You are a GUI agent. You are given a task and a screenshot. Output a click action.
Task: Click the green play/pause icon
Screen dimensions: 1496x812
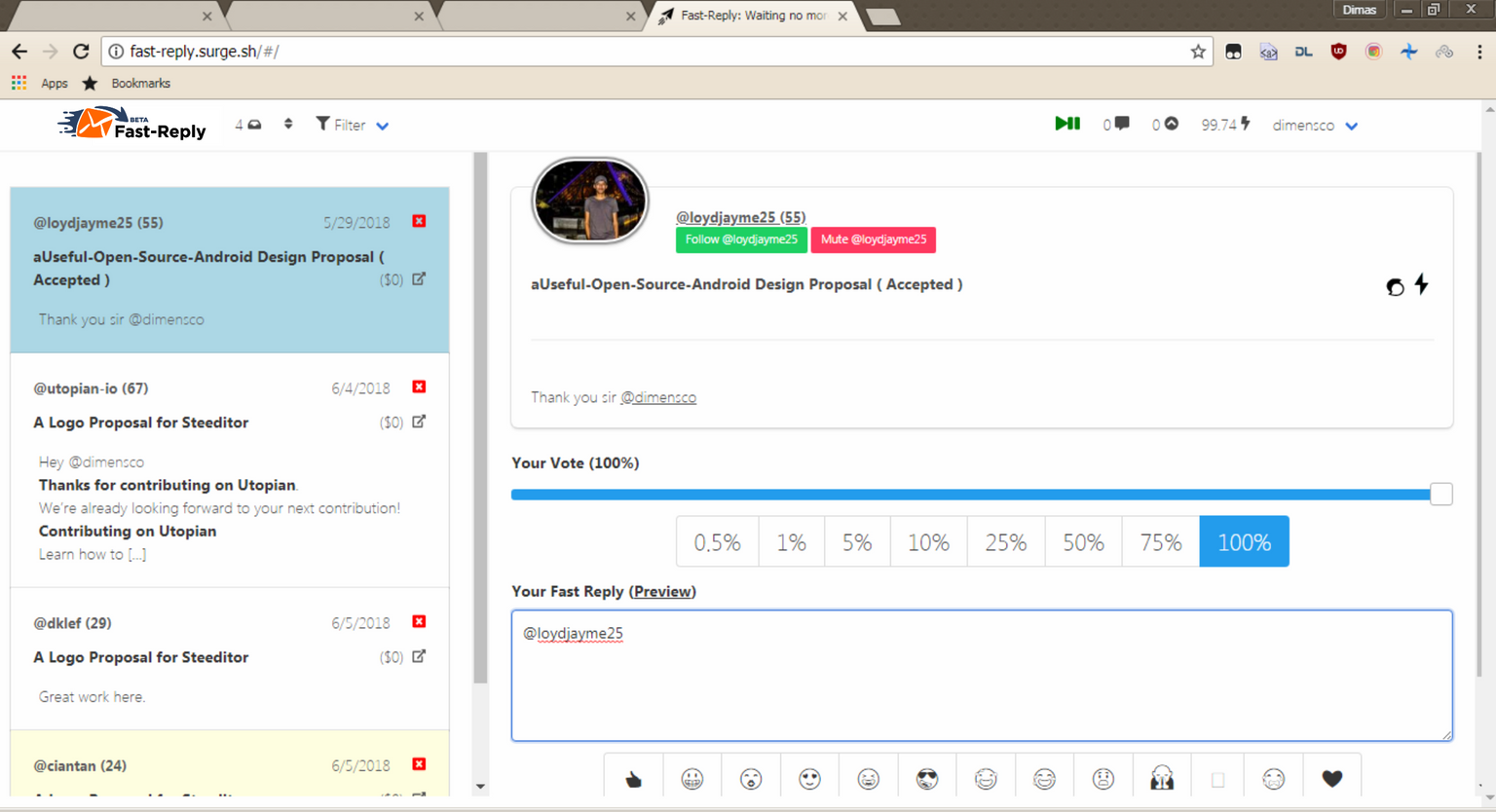(1067, 124)
